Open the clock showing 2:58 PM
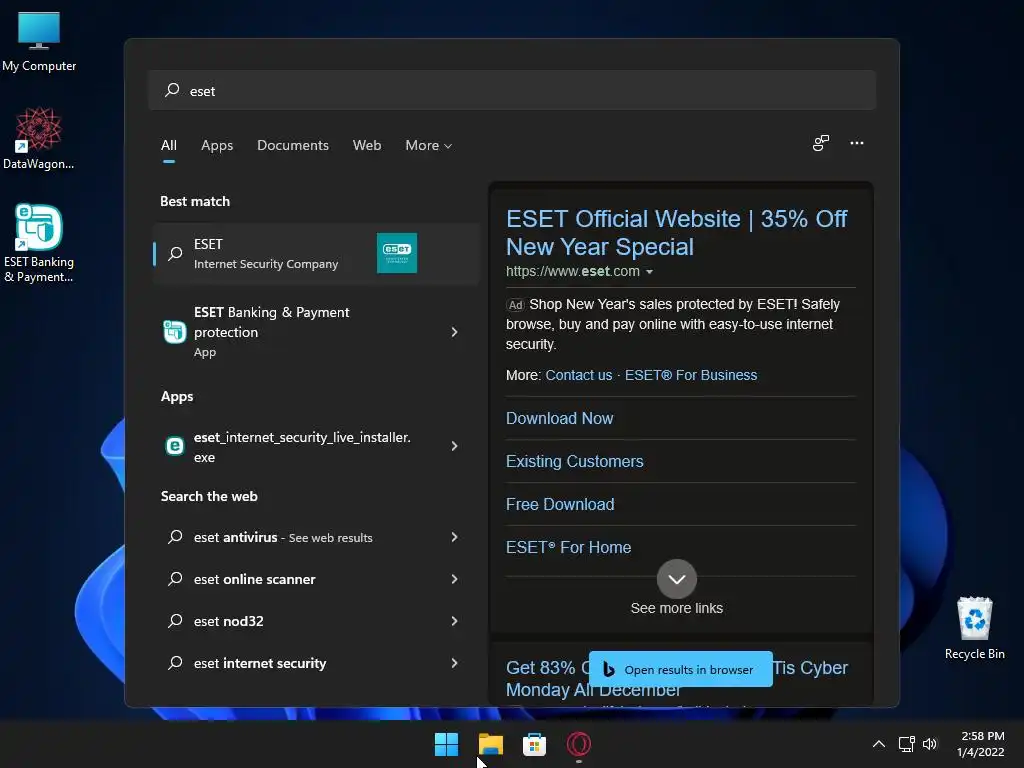The image size is (1024, 768). pyautogui.click(x=981, y=744)
